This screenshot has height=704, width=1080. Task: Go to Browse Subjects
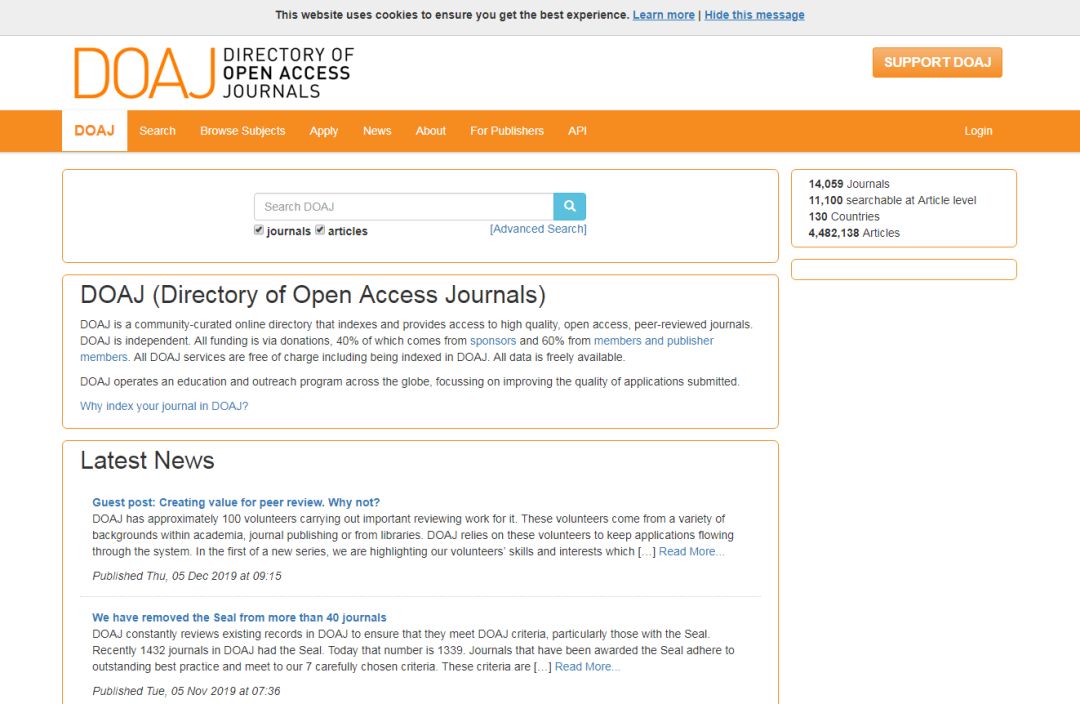(x=242, y=131)
